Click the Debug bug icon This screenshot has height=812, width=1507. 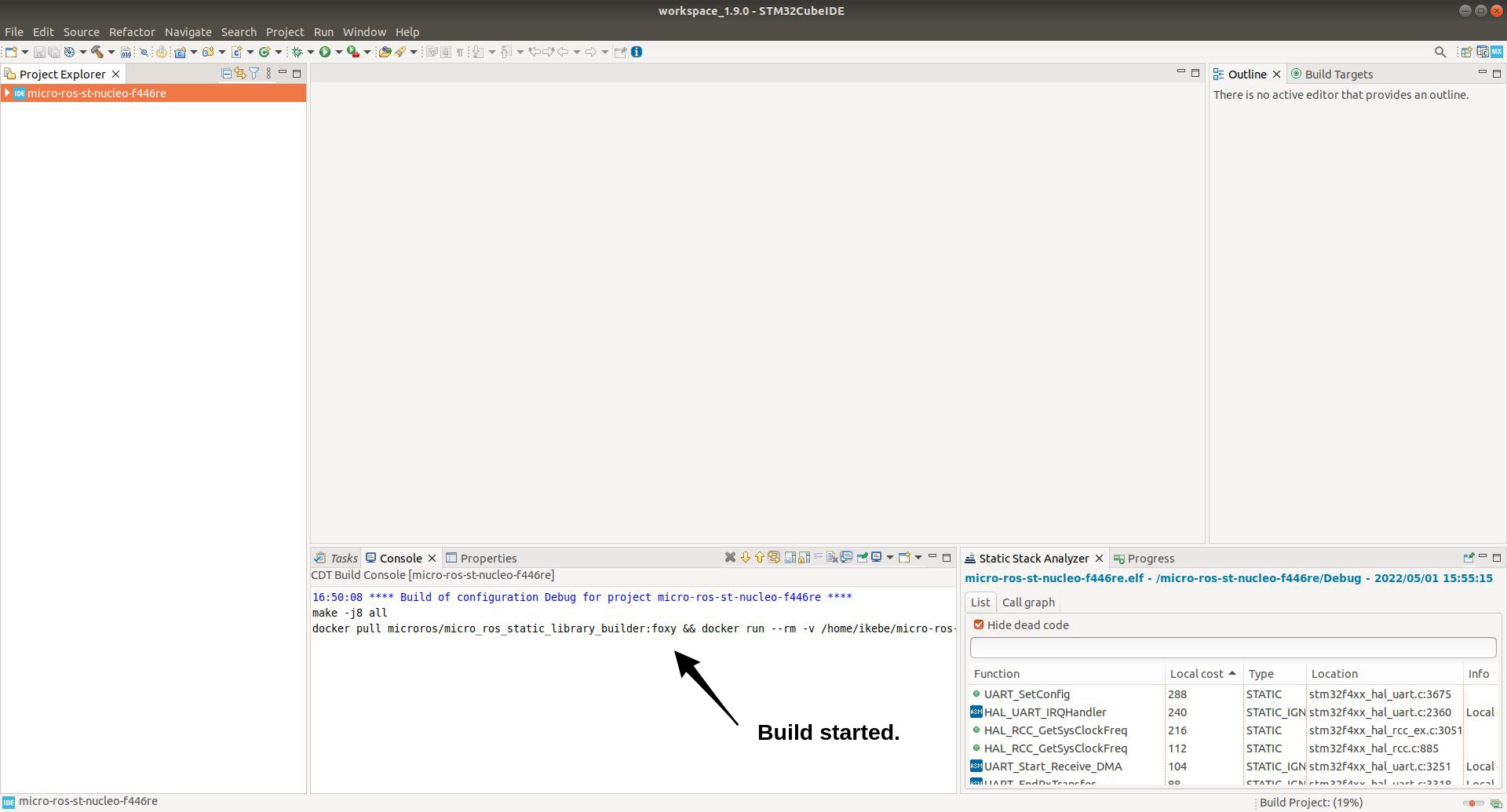pos(297,52)
